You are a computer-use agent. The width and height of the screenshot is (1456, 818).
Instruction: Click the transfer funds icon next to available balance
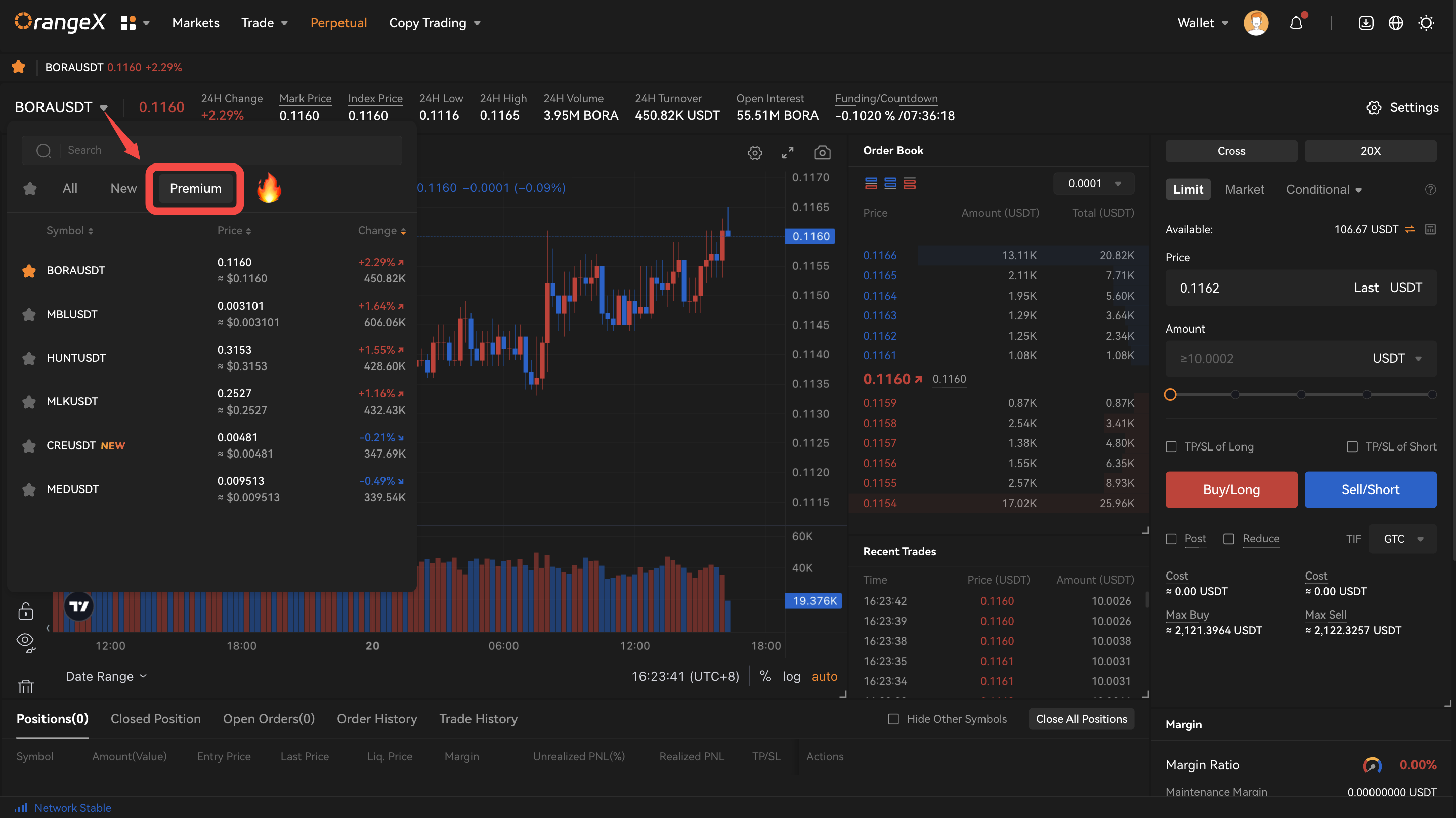1409,230
